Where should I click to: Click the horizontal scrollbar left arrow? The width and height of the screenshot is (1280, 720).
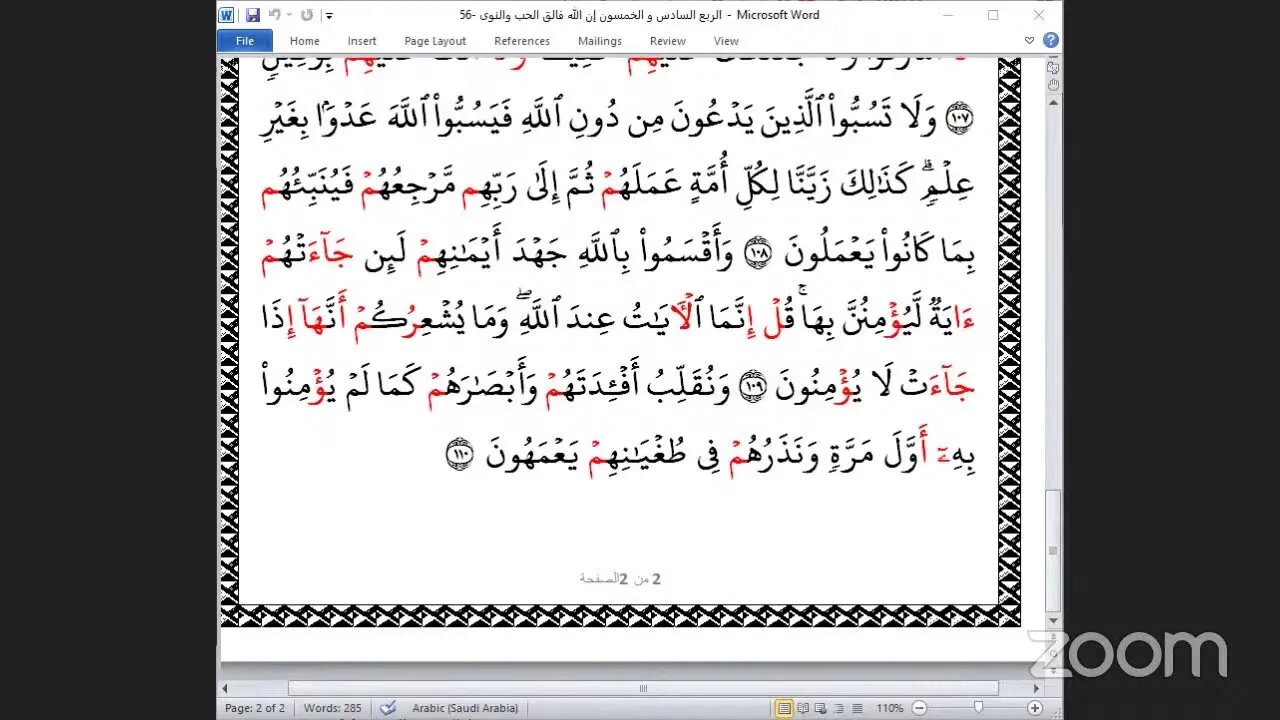(x=225, y=688)
